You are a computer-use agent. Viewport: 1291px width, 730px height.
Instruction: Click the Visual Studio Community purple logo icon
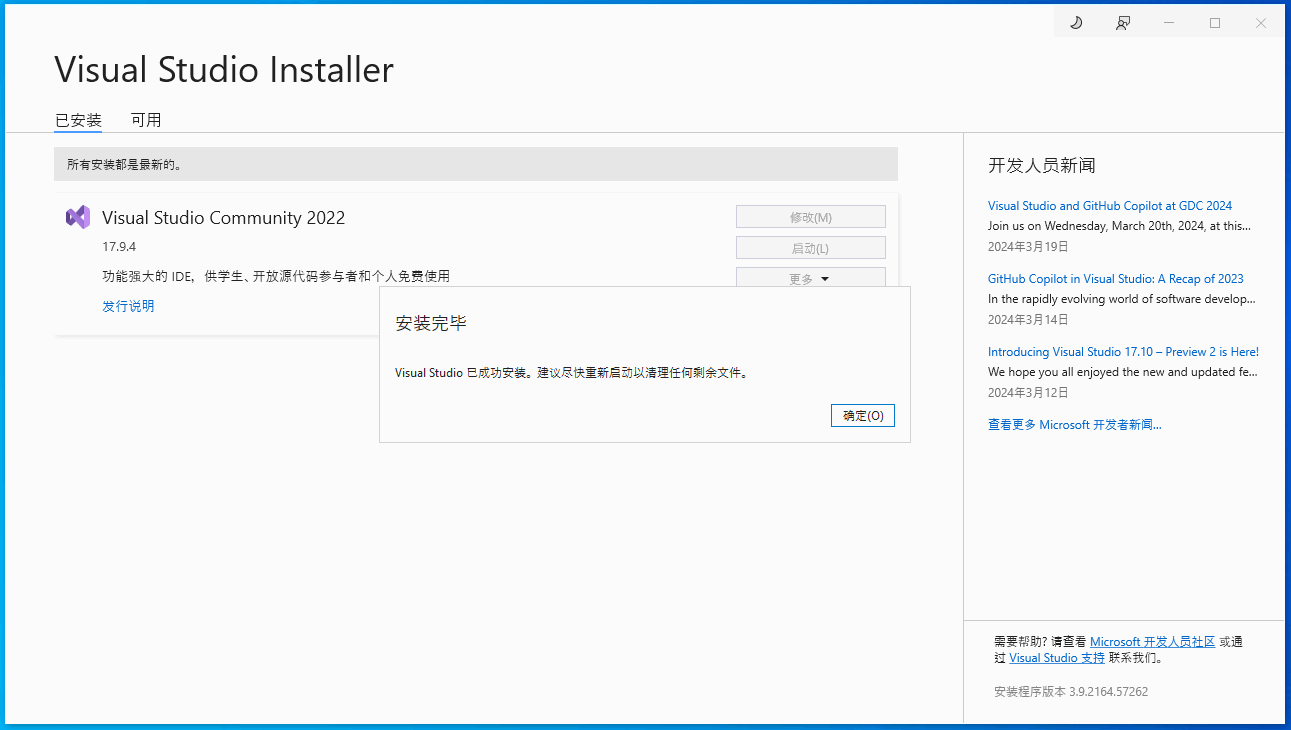(x=78, y=217)
